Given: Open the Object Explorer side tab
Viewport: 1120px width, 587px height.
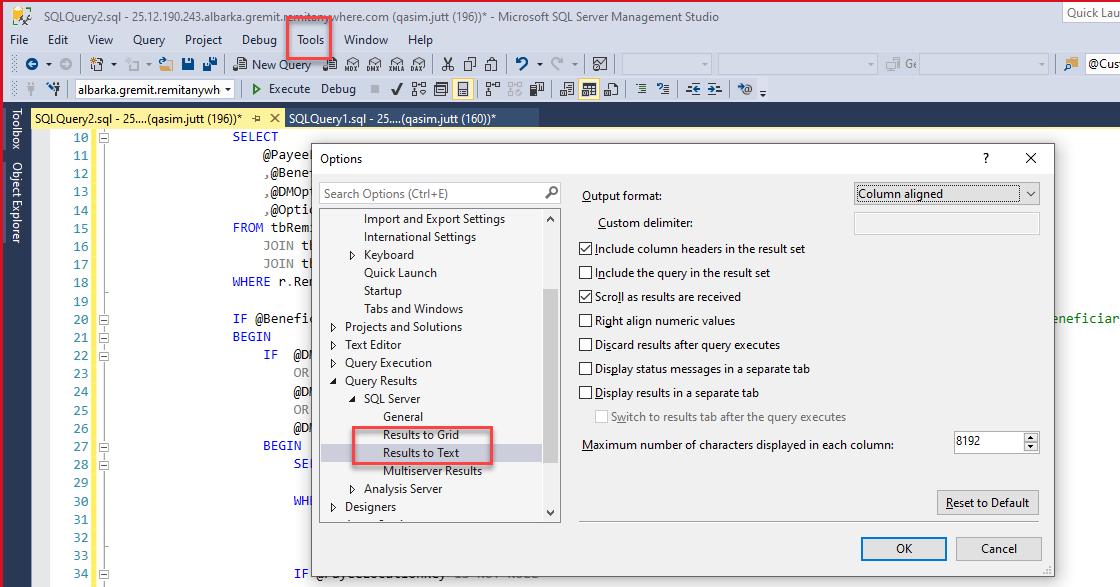Looking at the screenshot, I should point(16,202).
